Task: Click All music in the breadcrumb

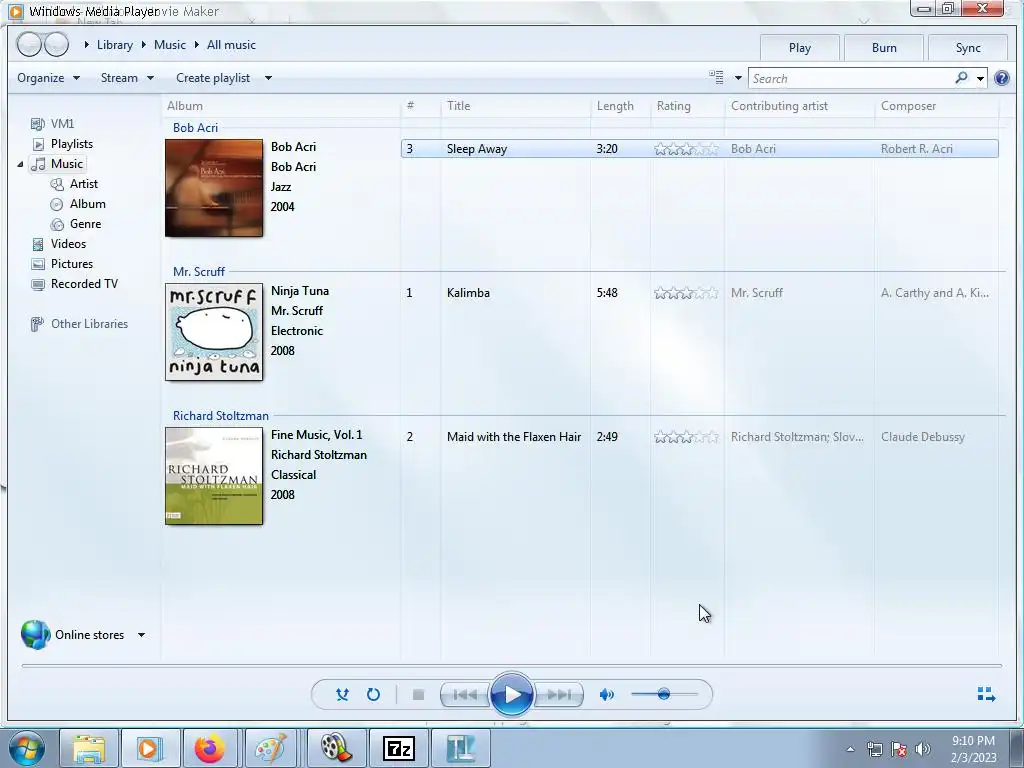Action: (231, 45)
